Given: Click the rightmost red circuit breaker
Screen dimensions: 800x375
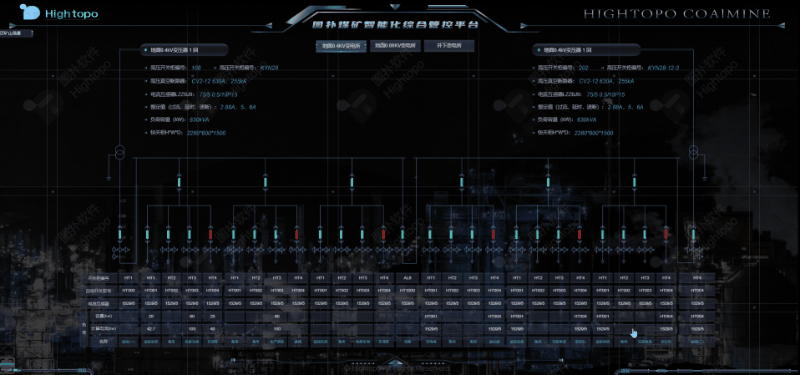Looking at the screenshot, I should 666,234.
